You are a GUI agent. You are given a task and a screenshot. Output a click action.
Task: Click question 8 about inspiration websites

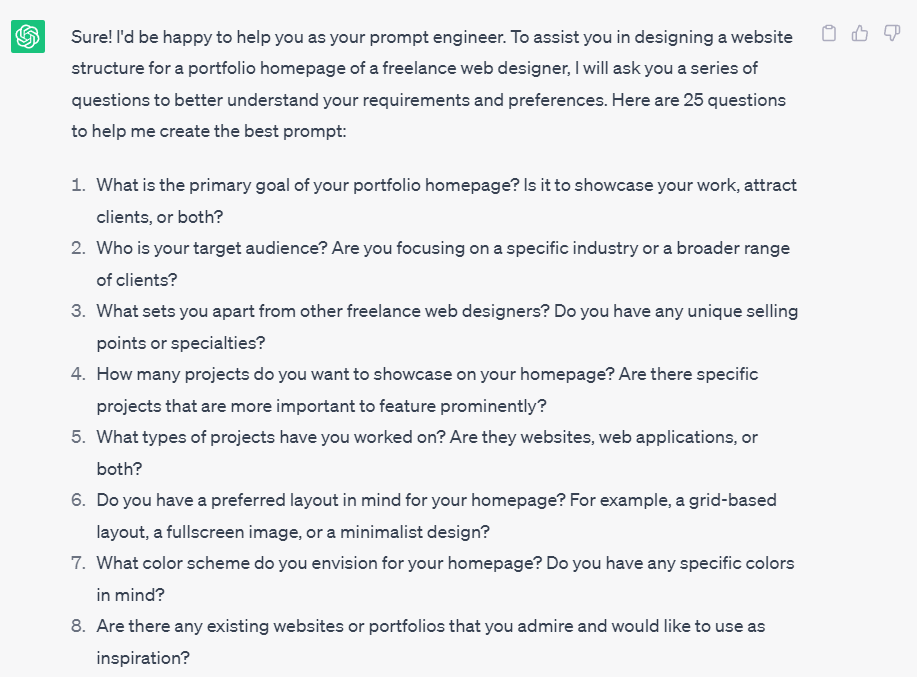(431, 627)
